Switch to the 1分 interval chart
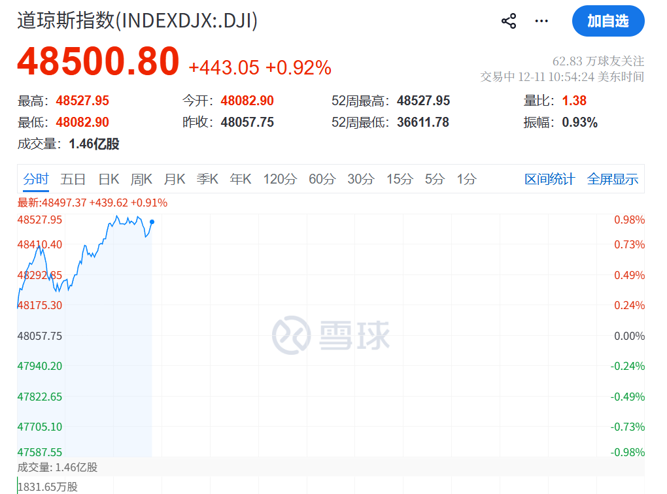This screenshot has width=667, height=494. click(x=466, y=179)
